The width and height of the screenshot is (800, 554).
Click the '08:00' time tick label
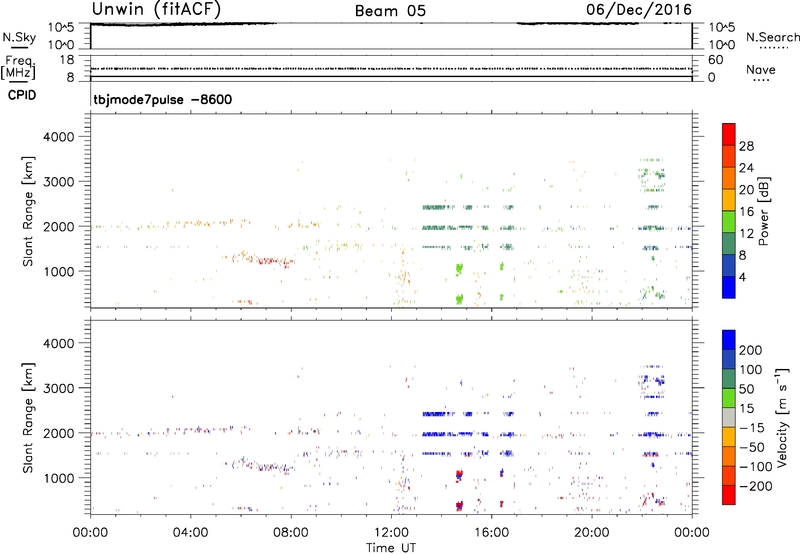click(291, 533)
